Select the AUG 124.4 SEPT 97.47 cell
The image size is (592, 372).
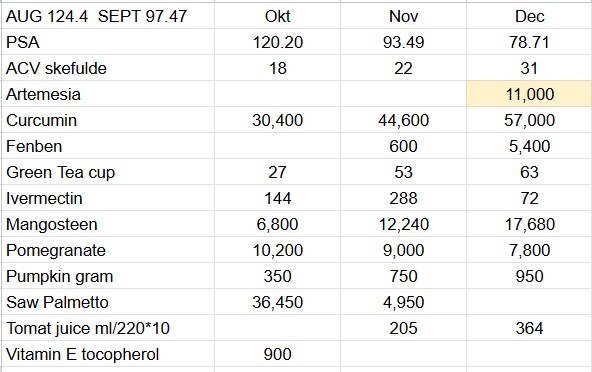click(108, 16)
